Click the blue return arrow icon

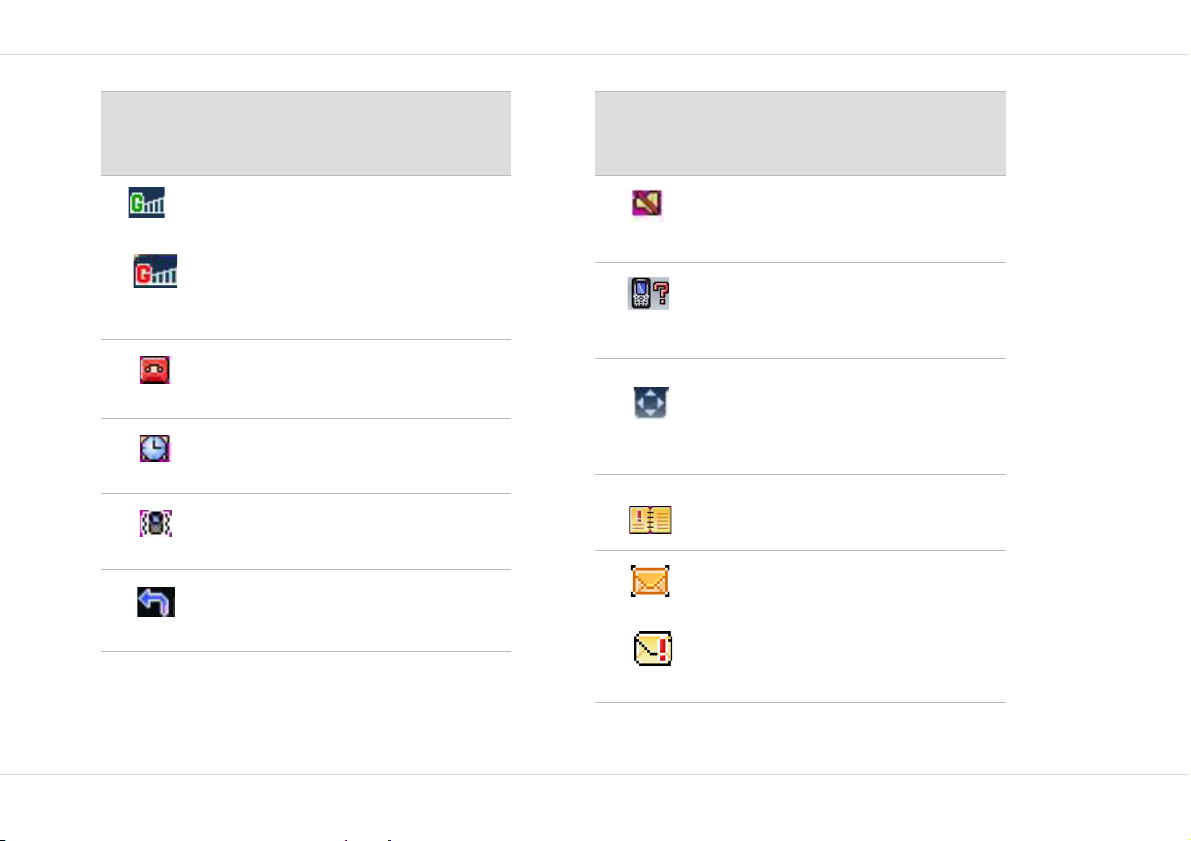[x=156, y=602]
